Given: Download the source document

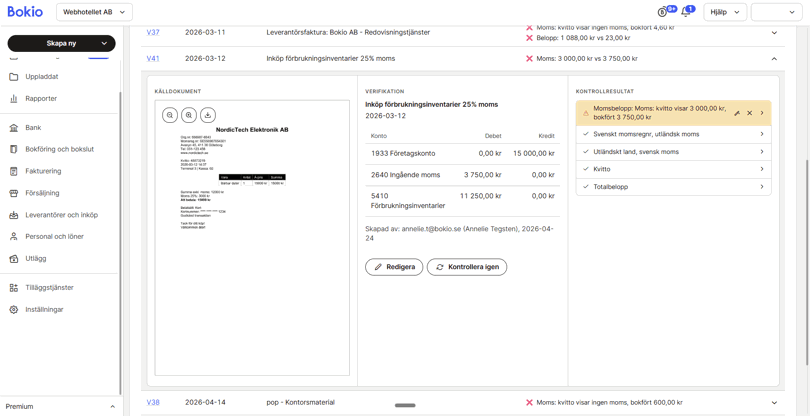Looking at the screenshot, I should pos(208,115).
